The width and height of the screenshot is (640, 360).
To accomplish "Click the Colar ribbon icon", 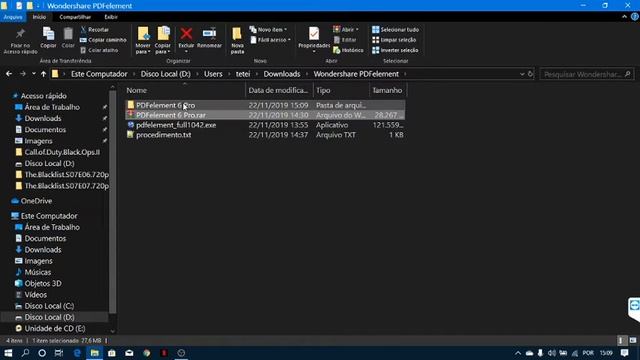I will pyautogui.click(x=68, y=38).
